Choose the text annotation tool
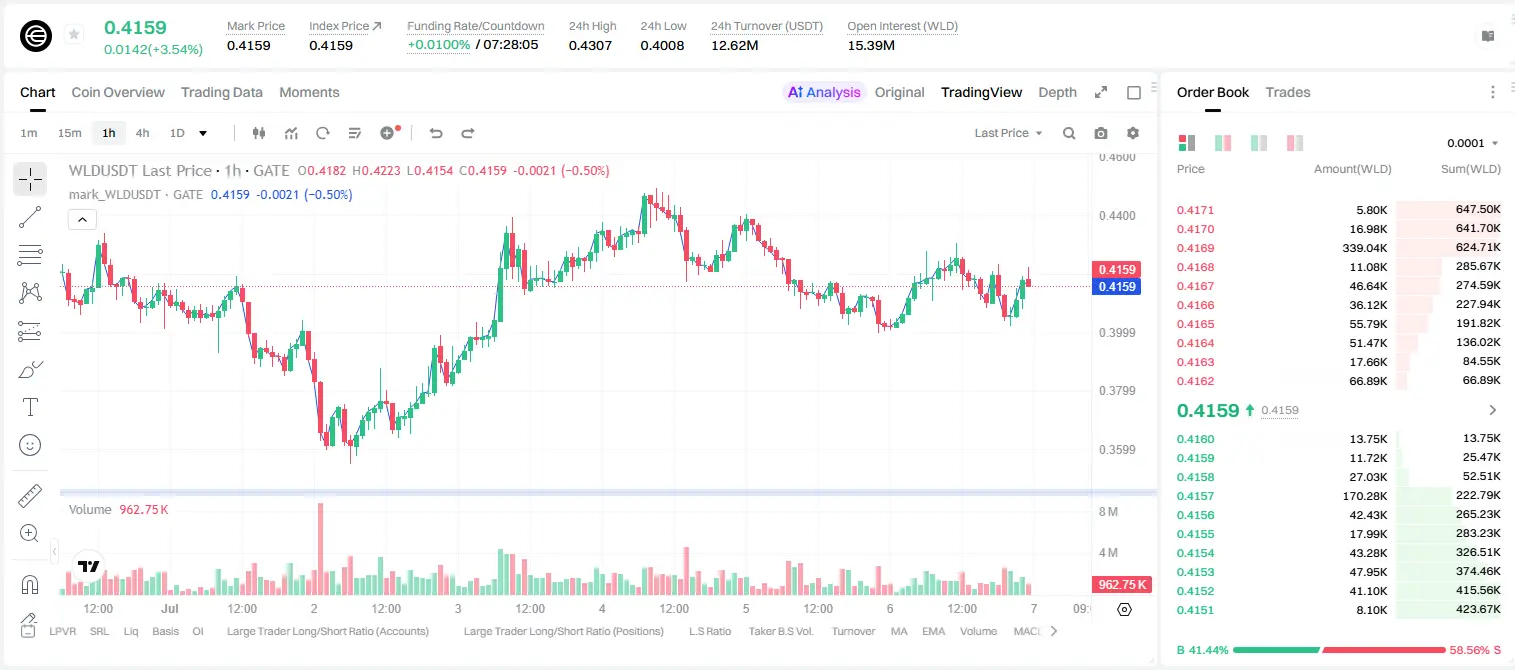1515x670 pixels. [x=30, y=407]
